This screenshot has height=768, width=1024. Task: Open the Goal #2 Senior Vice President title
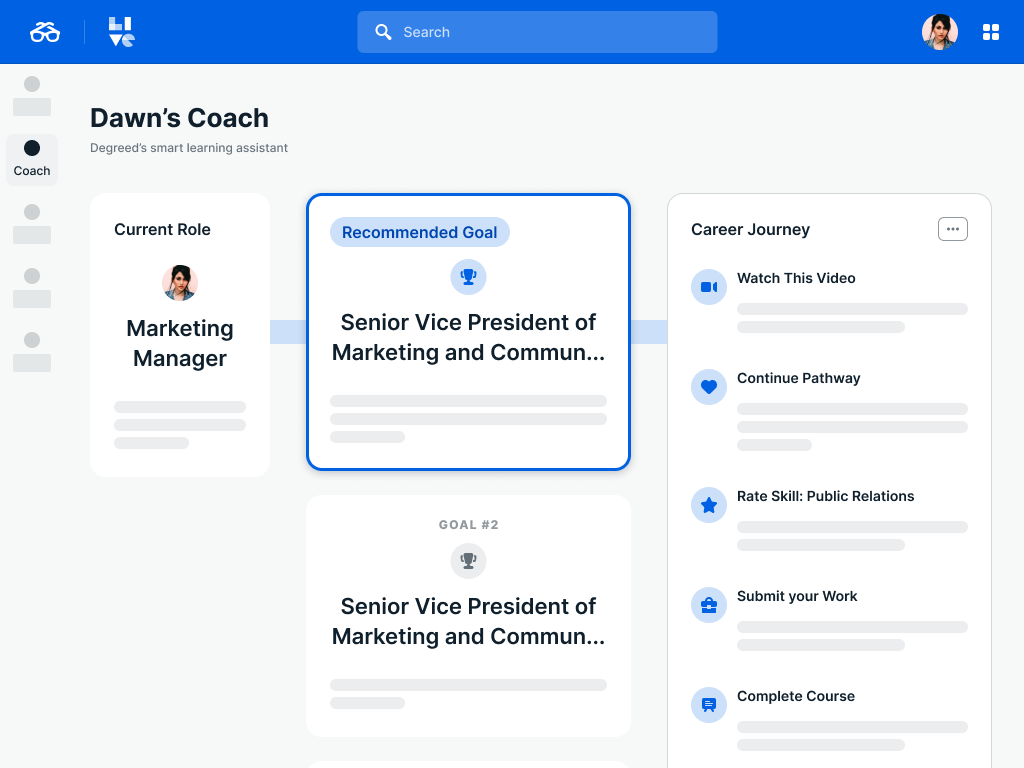(x=468, y=621)
